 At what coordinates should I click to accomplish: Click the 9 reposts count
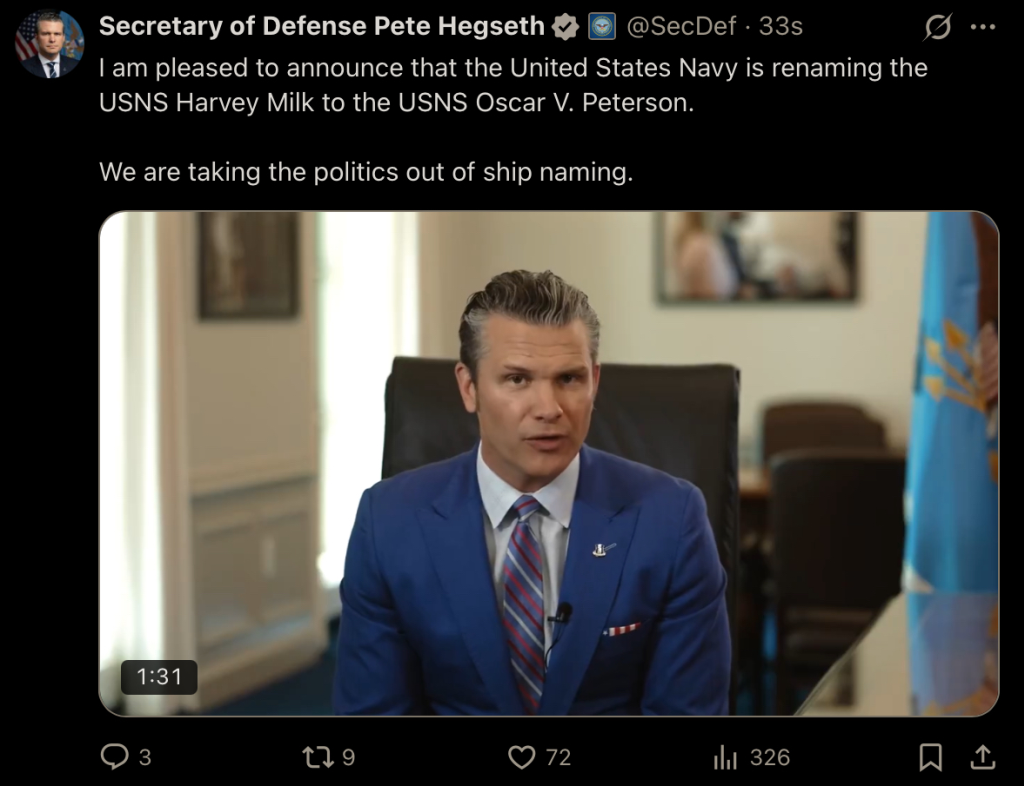click(348, 758)
